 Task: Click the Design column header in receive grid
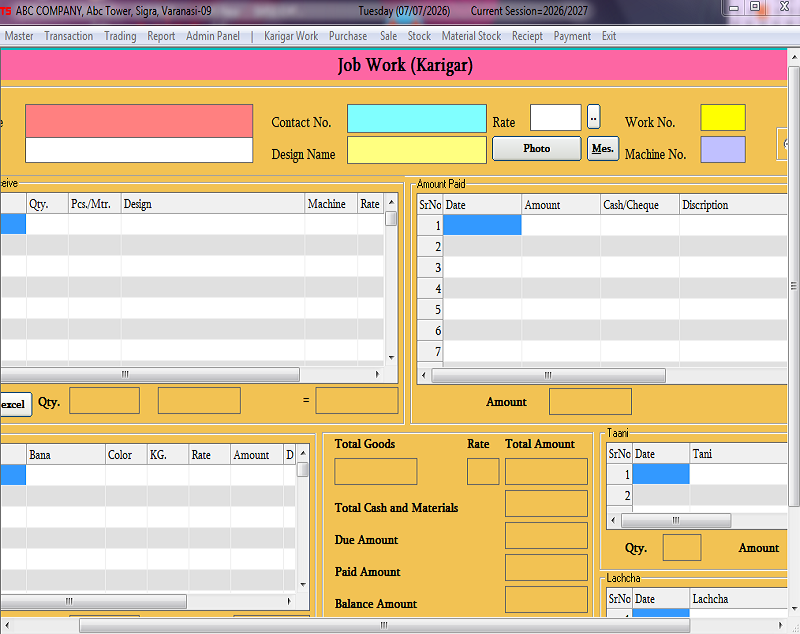tap(213, 204)
